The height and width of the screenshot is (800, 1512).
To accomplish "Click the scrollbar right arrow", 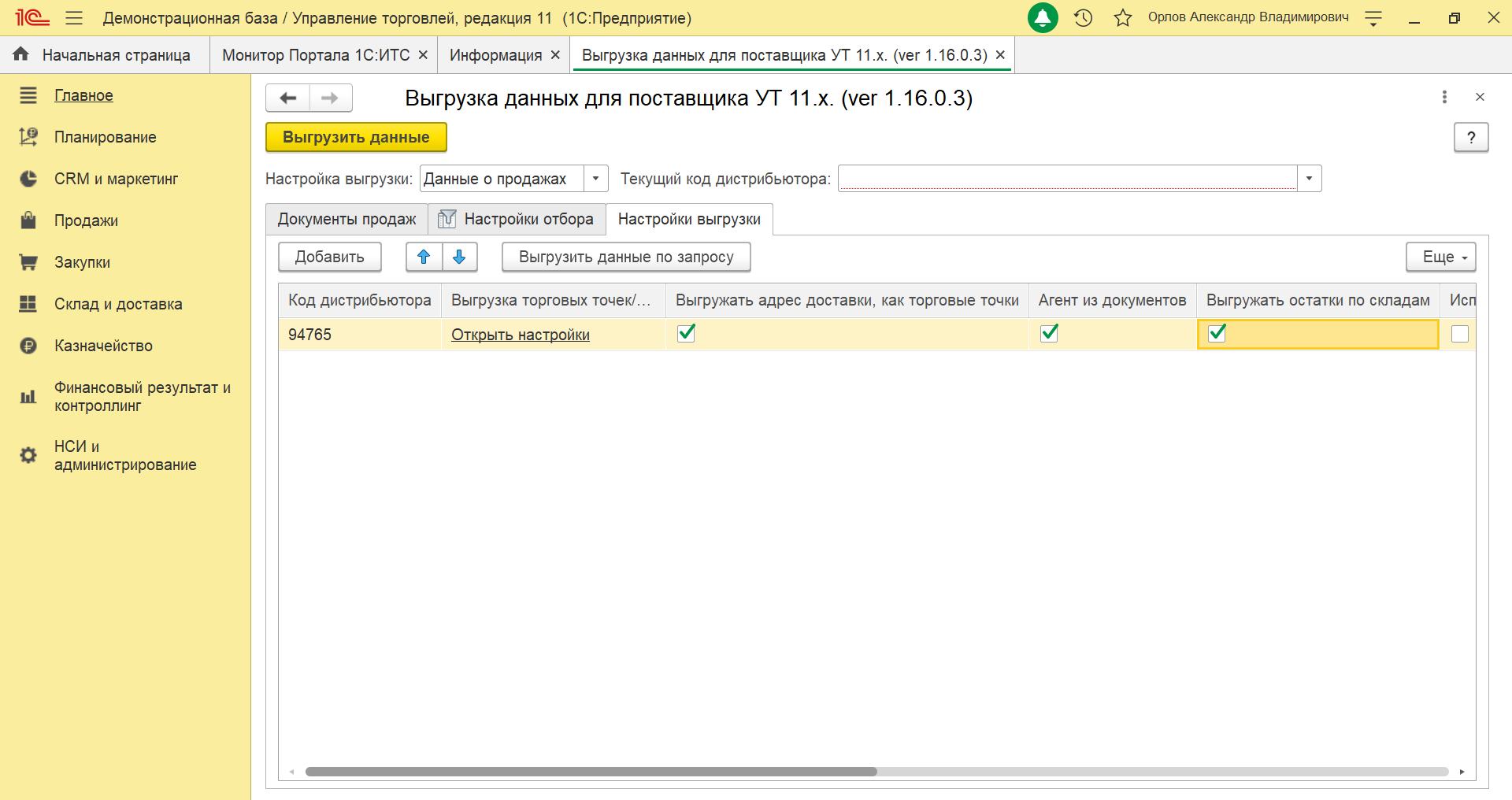I will (1462, 772).
